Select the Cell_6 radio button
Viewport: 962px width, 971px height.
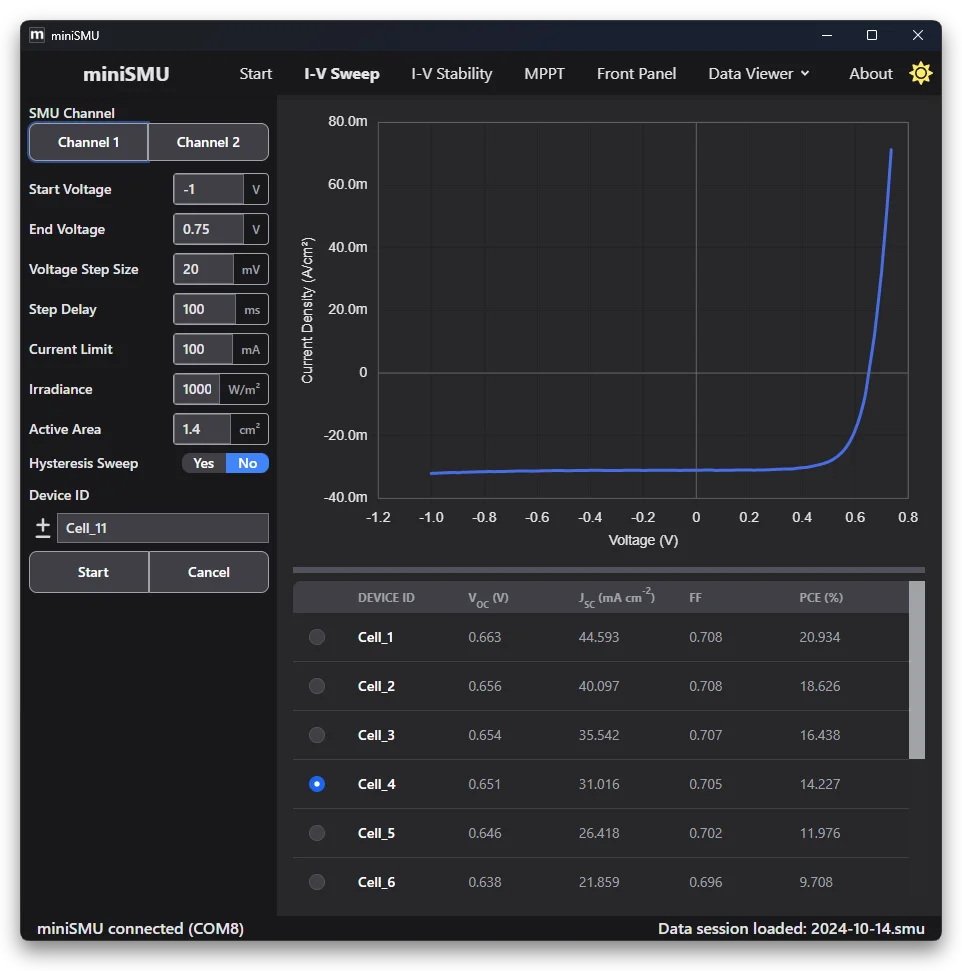317,882
